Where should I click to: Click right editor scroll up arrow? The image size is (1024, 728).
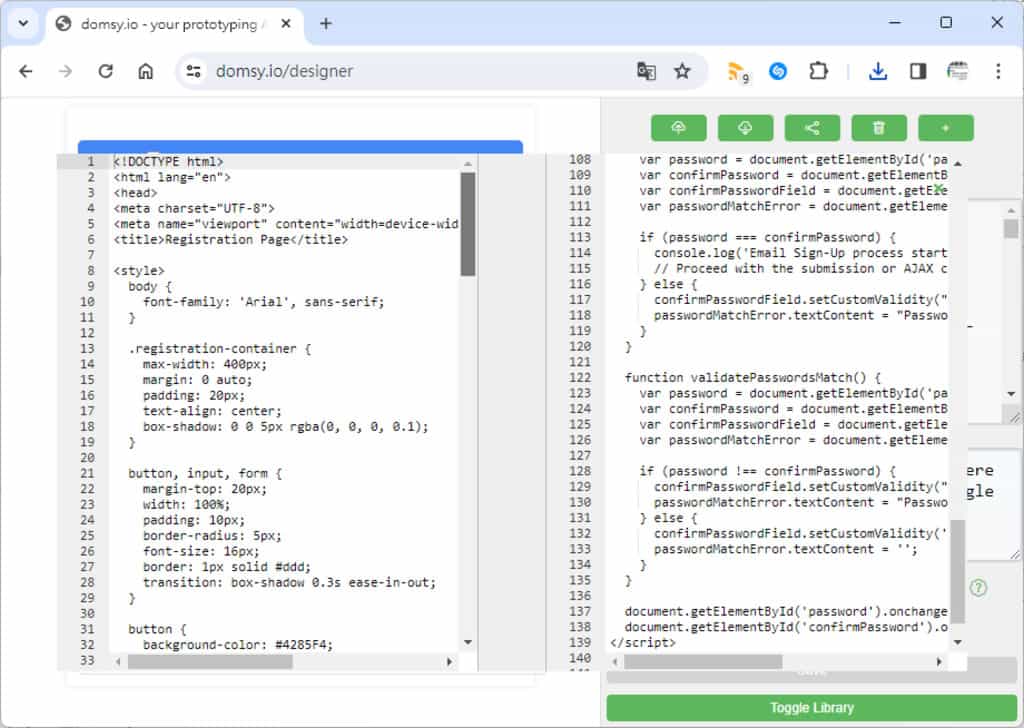coord(957,164)
